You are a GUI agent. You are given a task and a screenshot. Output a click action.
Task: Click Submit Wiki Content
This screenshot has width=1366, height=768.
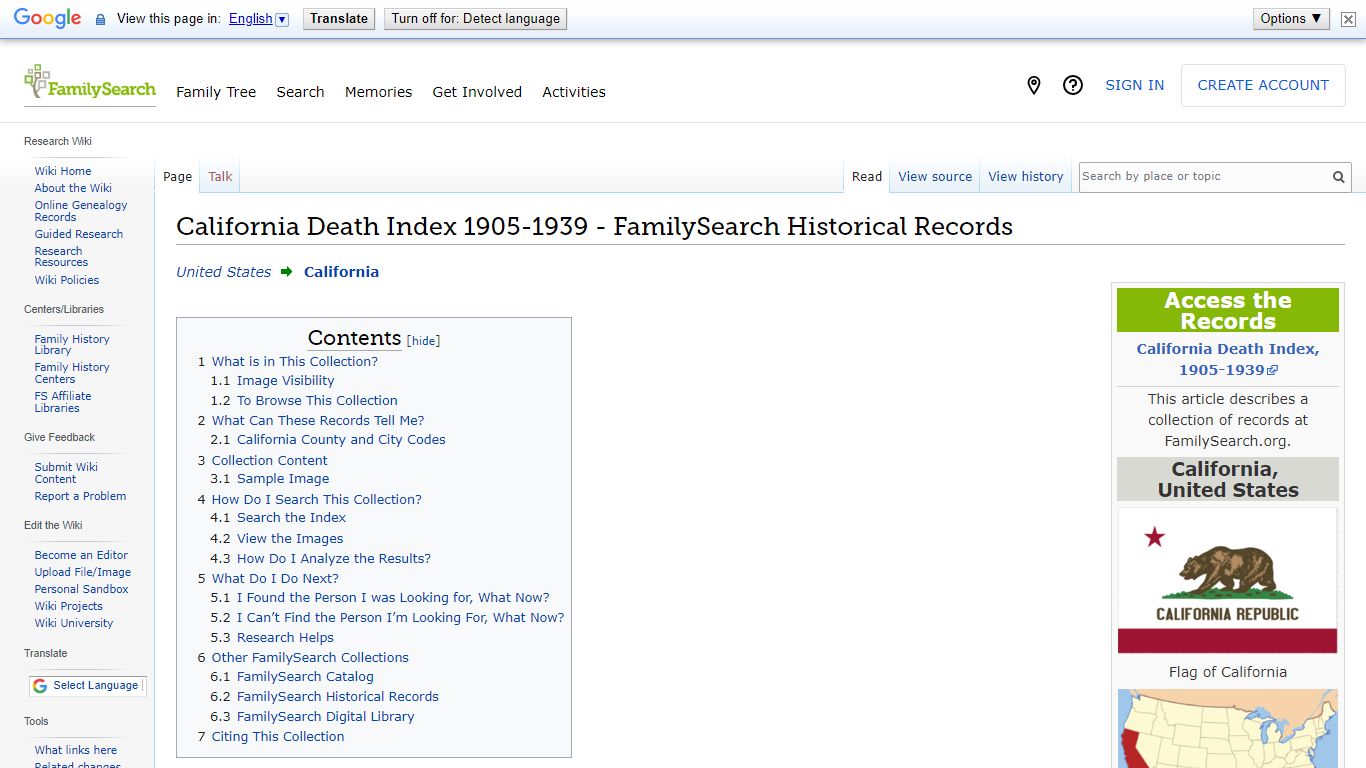tap(66, 473)
